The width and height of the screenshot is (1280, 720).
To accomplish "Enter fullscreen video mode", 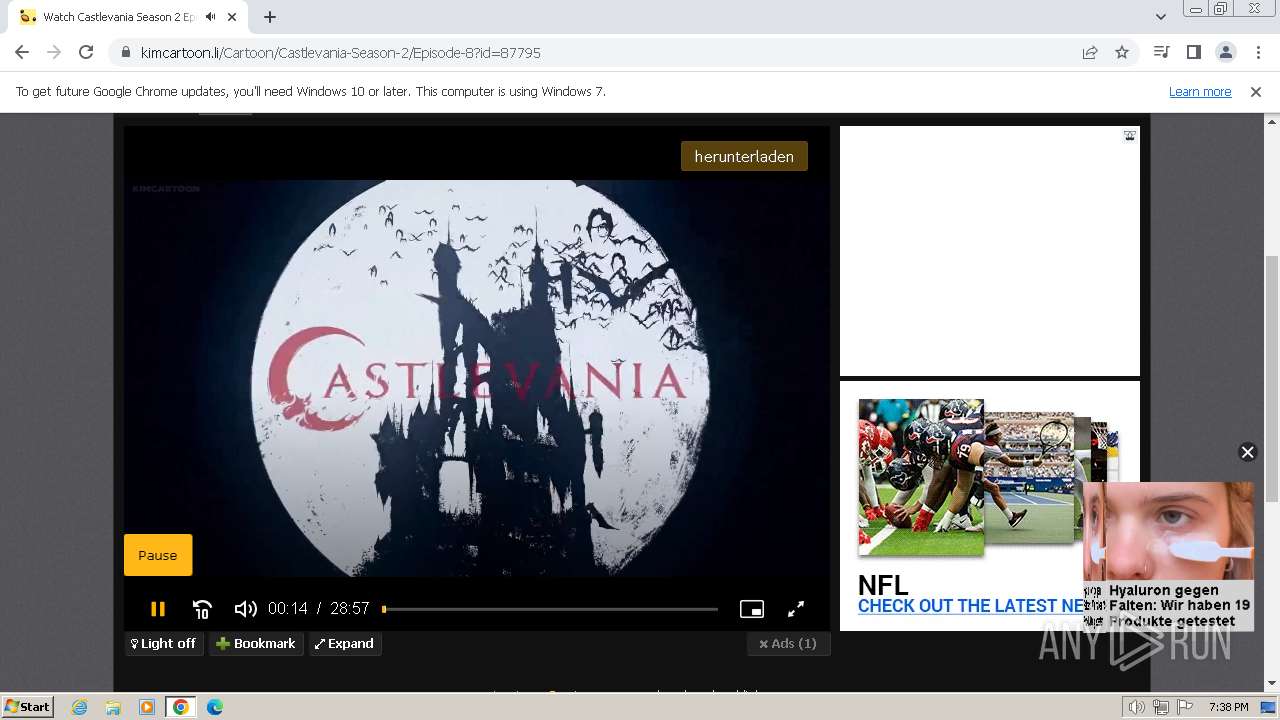I will [796, 608].
